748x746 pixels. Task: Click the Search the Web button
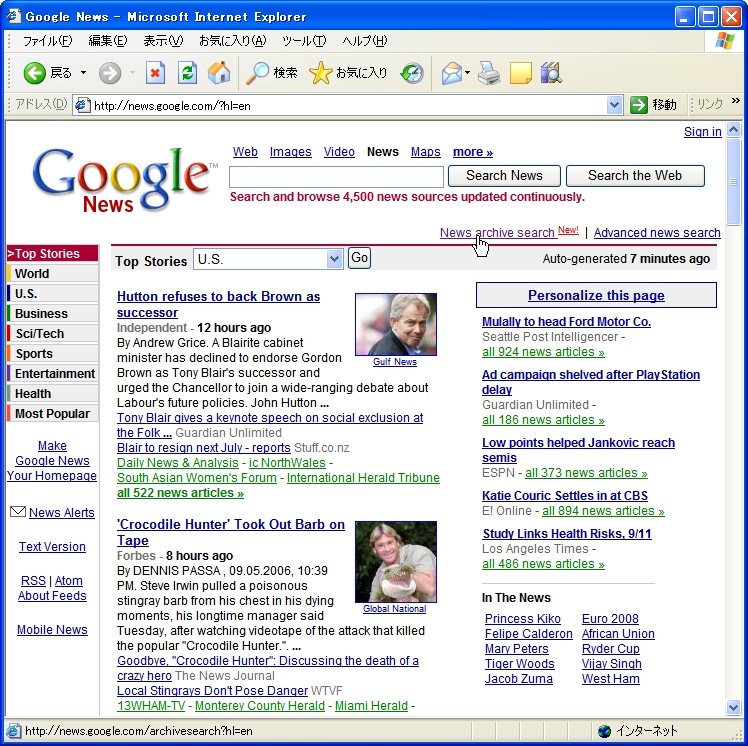pyautogui.click(x=635, y=176)
